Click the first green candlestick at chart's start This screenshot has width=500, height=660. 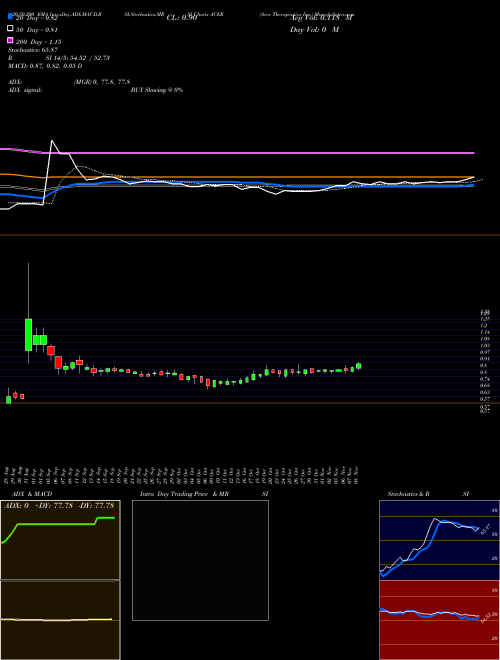click(8, 399)
